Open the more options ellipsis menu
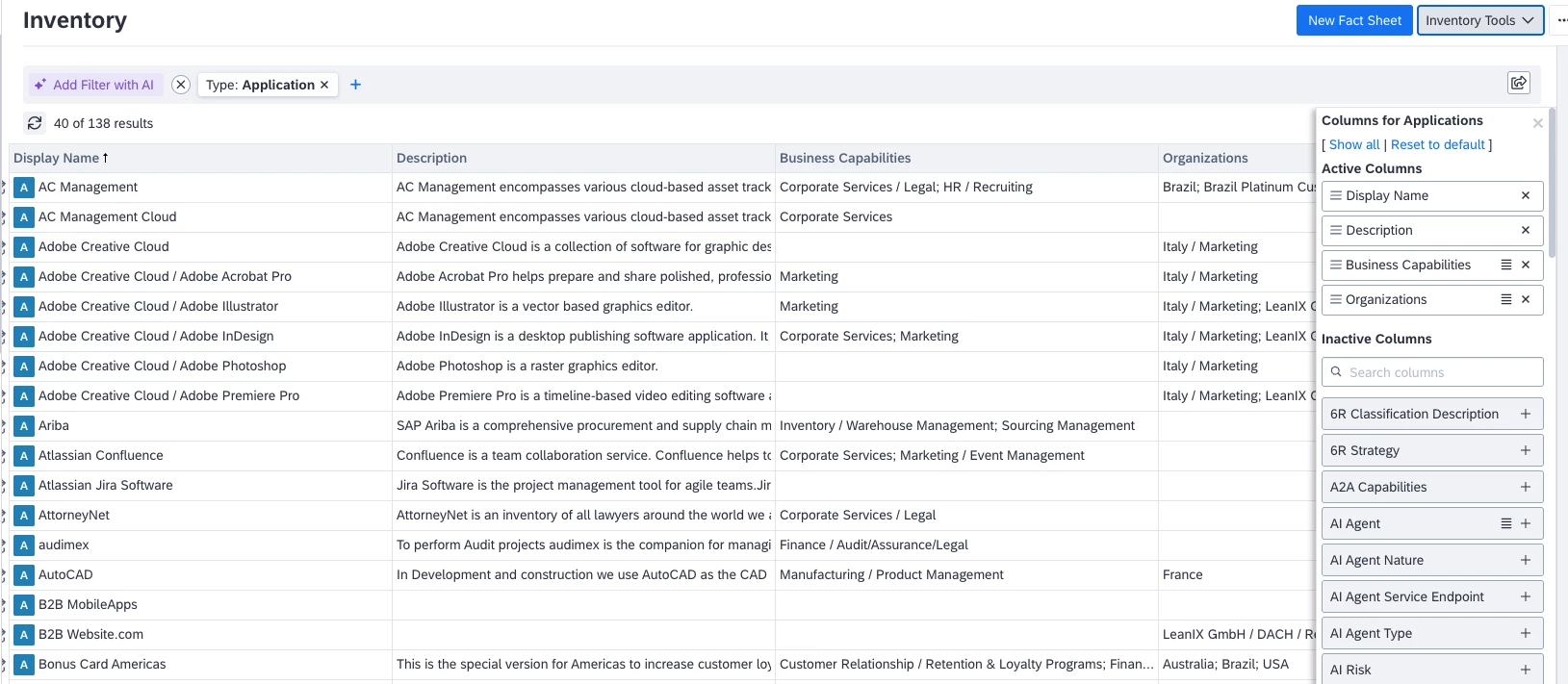 [1561, 20]
